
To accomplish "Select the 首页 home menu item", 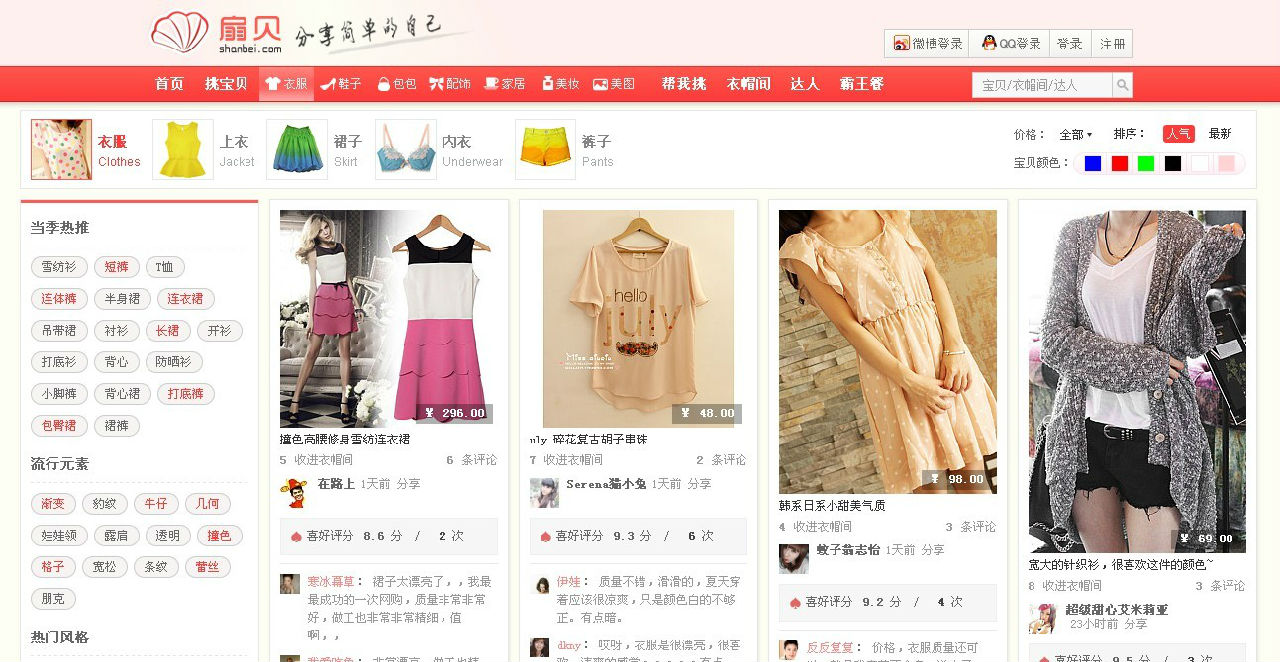I will (x=169, y=84).
